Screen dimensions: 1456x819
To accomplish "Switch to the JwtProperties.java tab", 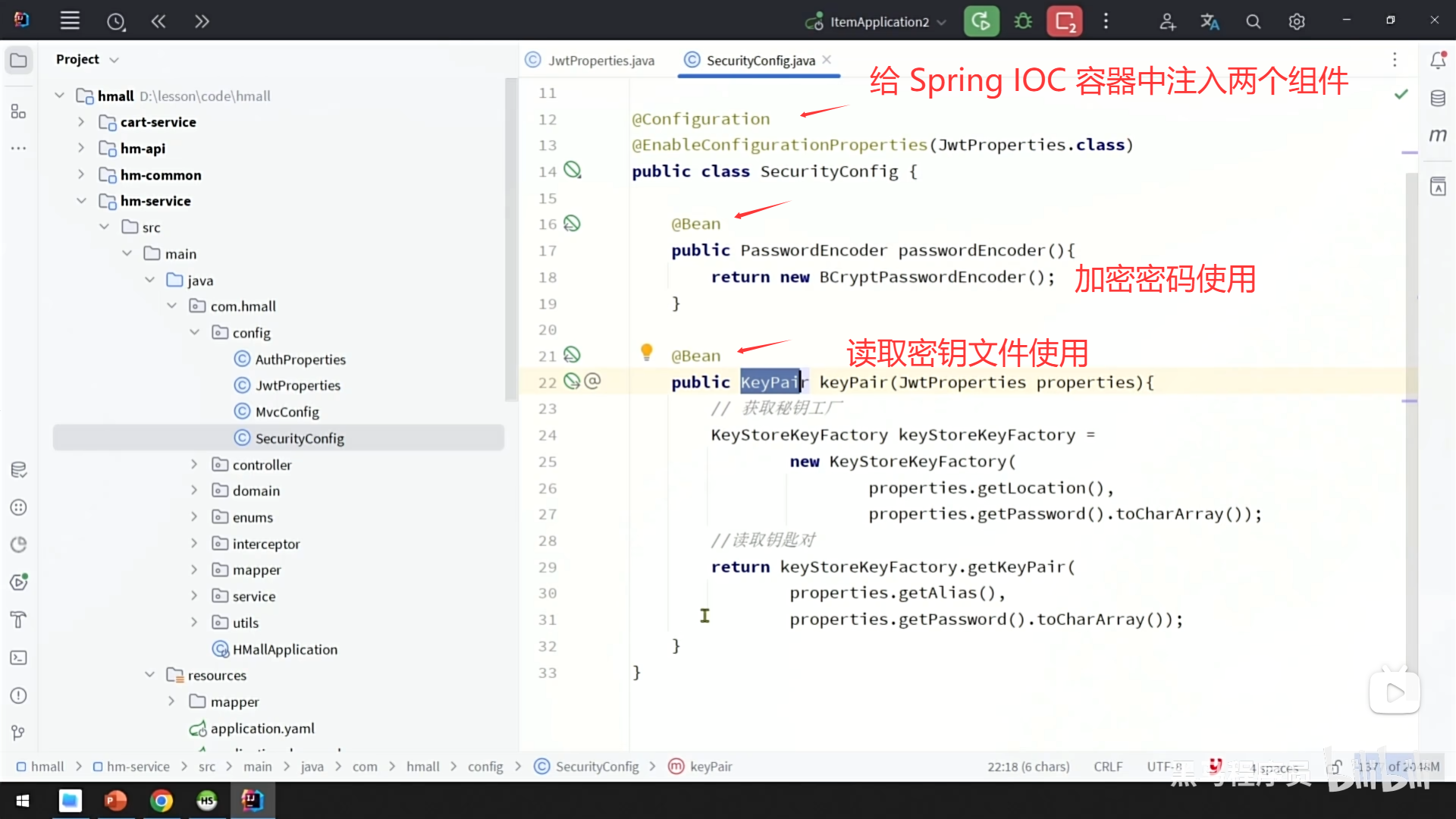I will pos(601,61).
